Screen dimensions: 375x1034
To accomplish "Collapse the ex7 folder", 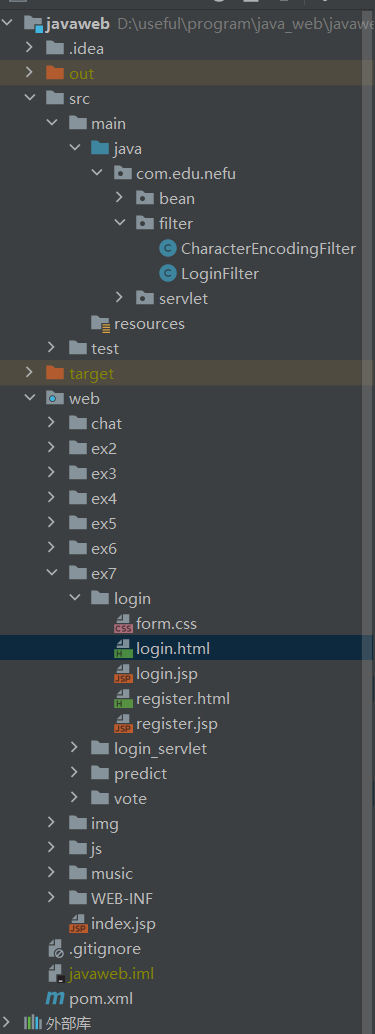I will [52, 573].
